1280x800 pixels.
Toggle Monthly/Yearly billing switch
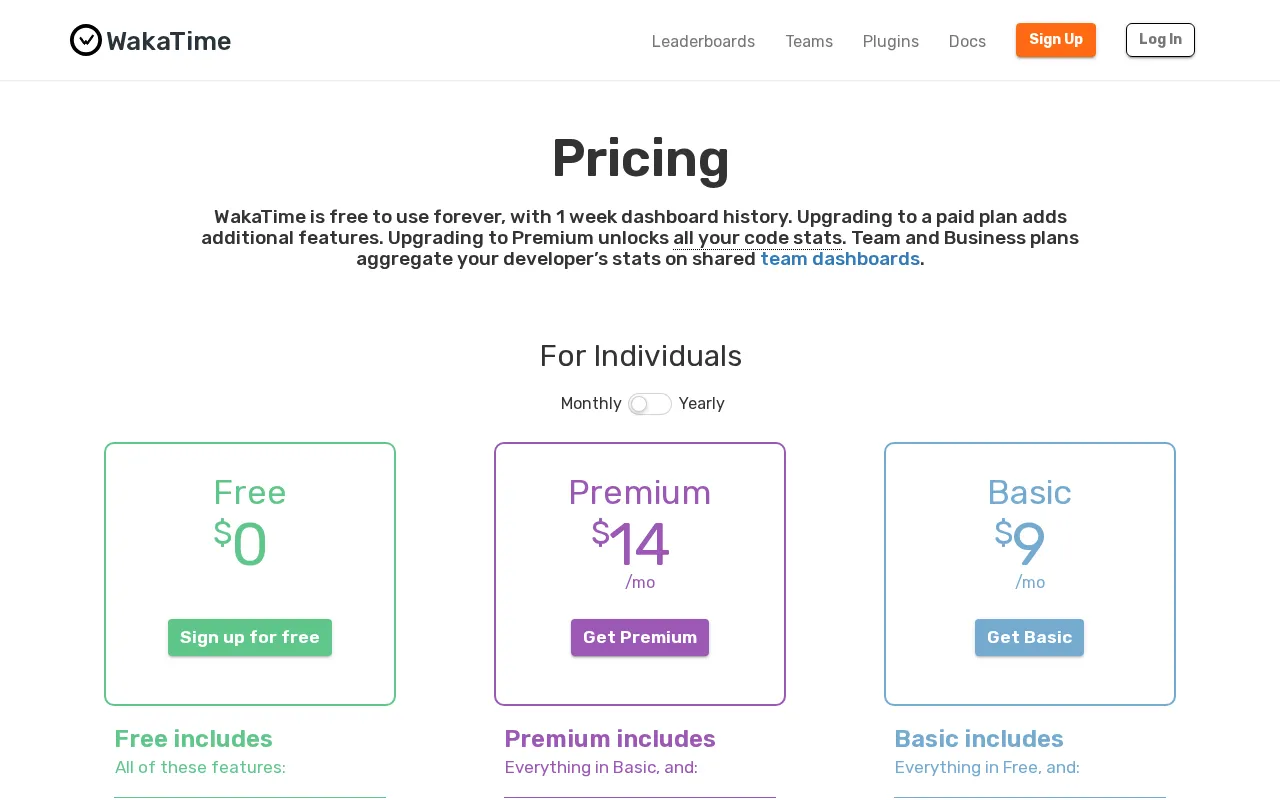650,404
